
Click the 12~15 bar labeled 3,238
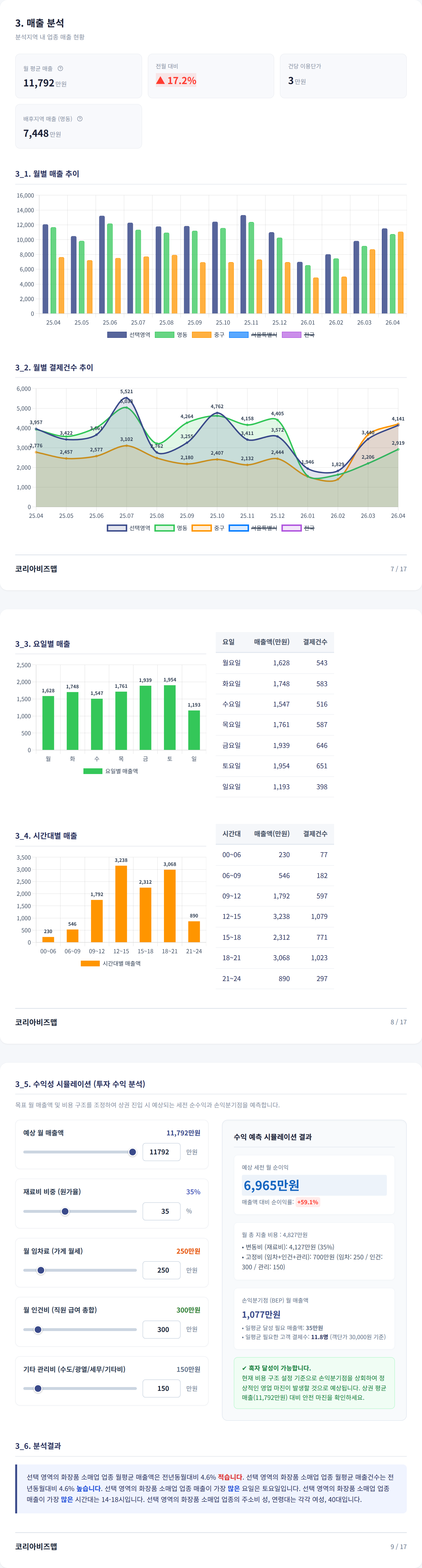(121, 904)
